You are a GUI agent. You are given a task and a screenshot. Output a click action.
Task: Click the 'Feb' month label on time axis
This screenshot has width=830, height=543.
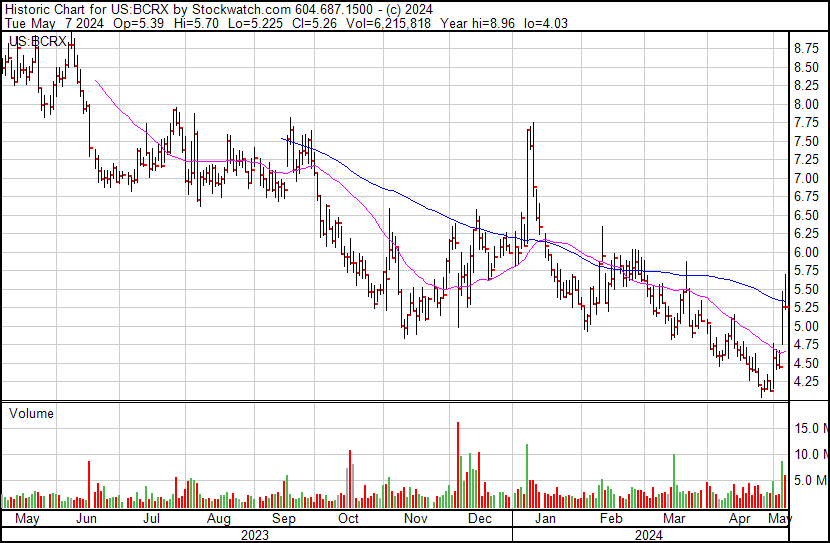coord(611,518)
